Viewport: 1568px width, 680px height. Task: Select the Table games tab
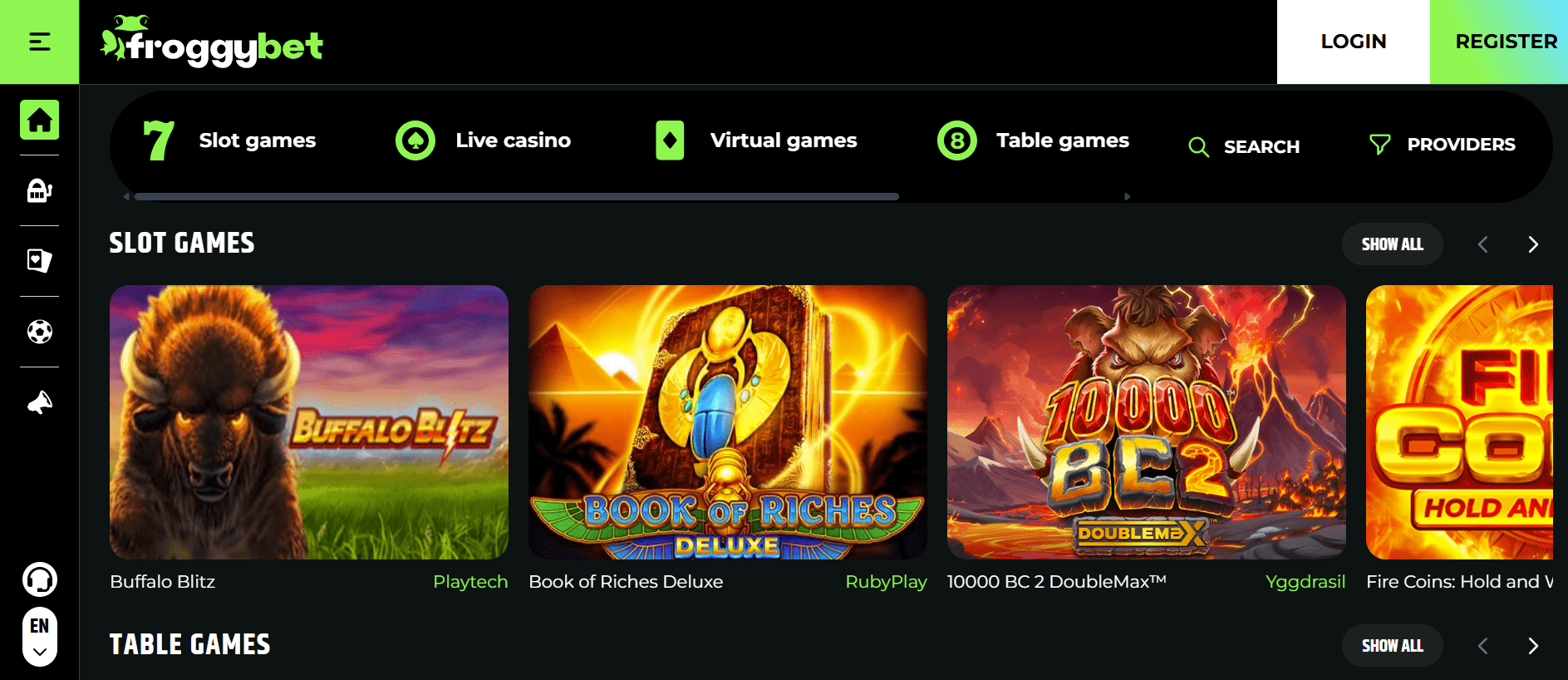point(1033,140)
